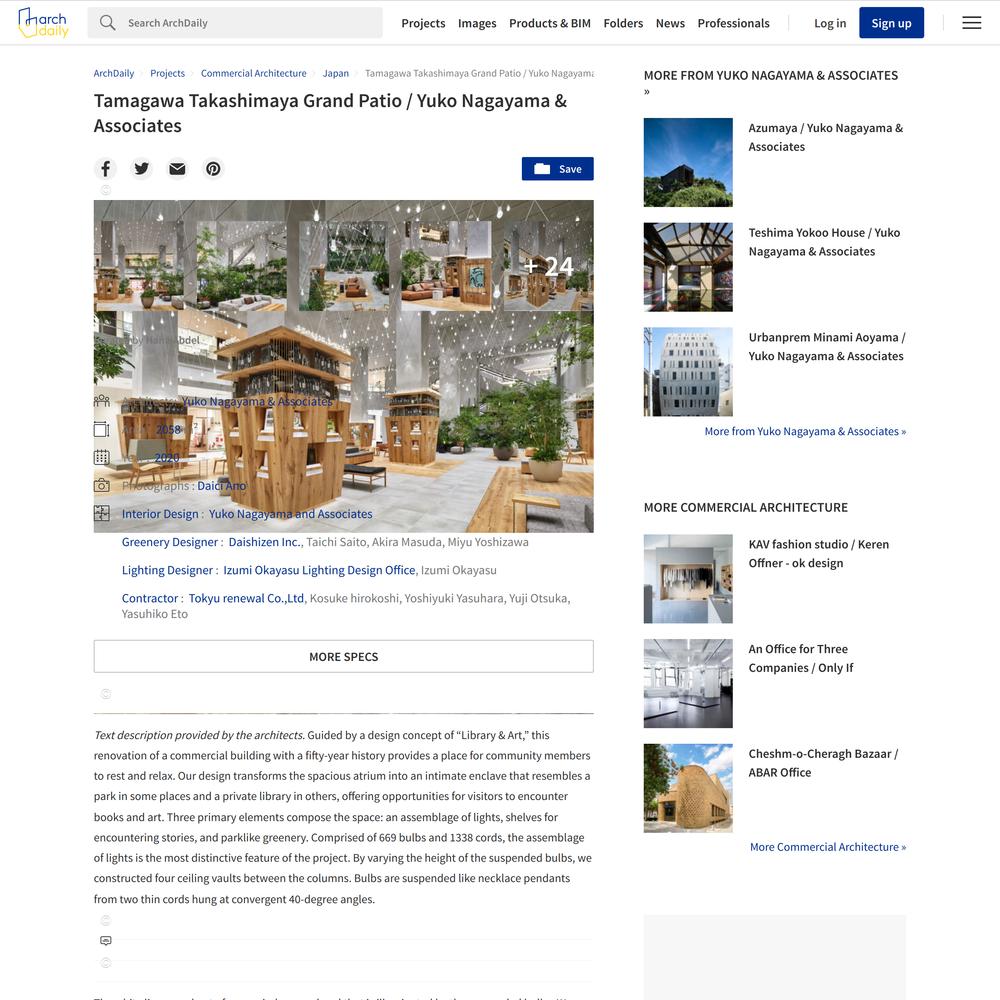Open Azumaya / Yuko Nagayama title
This screenshot has width=1000, height=1000.
[825, 137]
